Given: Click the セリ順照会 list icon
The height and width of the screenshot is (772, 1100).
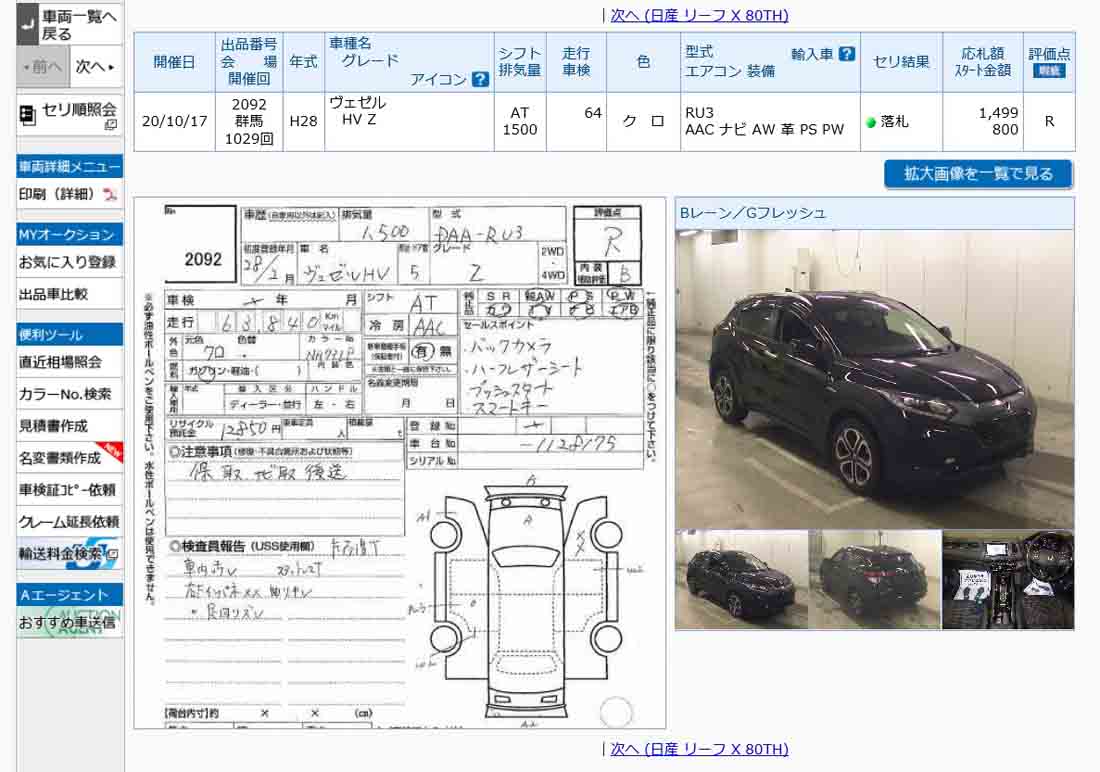Looking at the screenshot, I should pos(27,115).
